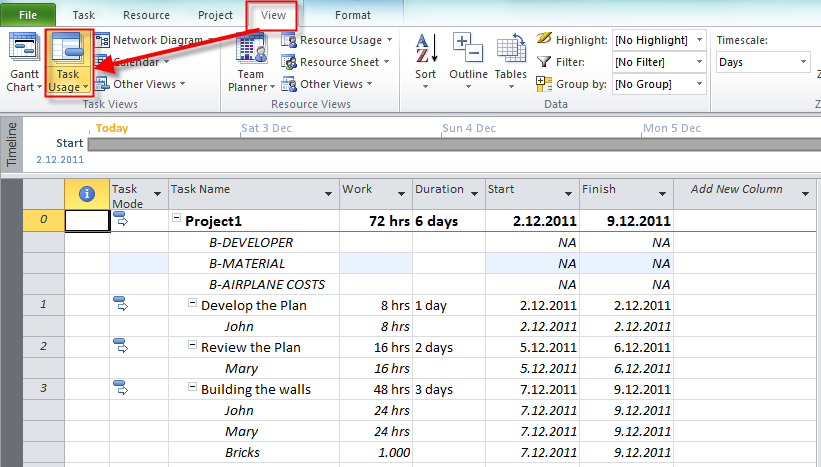Switch to the Resource ribbon tab

point(146,15)
